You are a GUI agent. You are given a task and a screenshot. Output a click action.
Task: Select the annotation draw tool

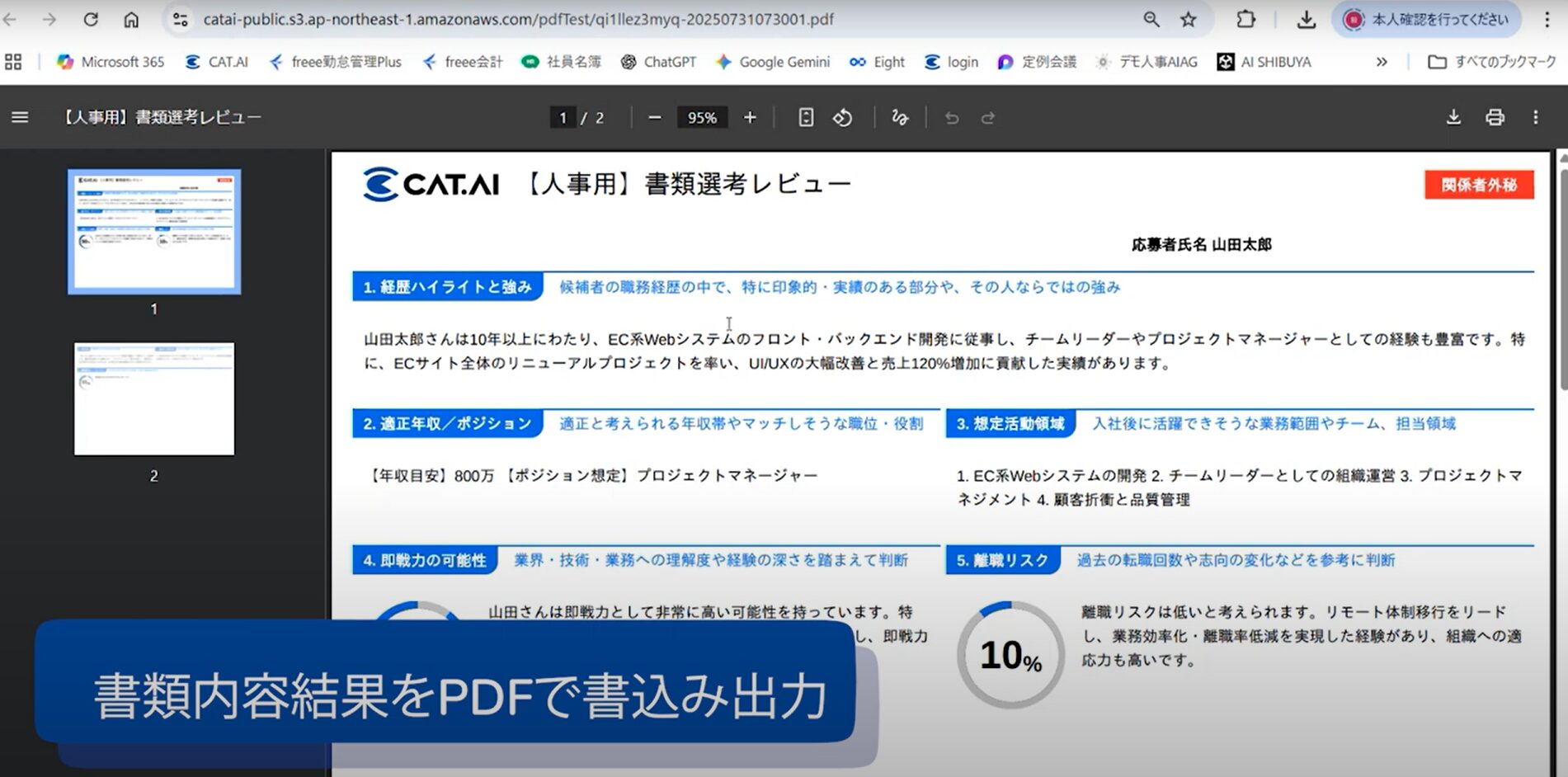[x=900, y=118]
